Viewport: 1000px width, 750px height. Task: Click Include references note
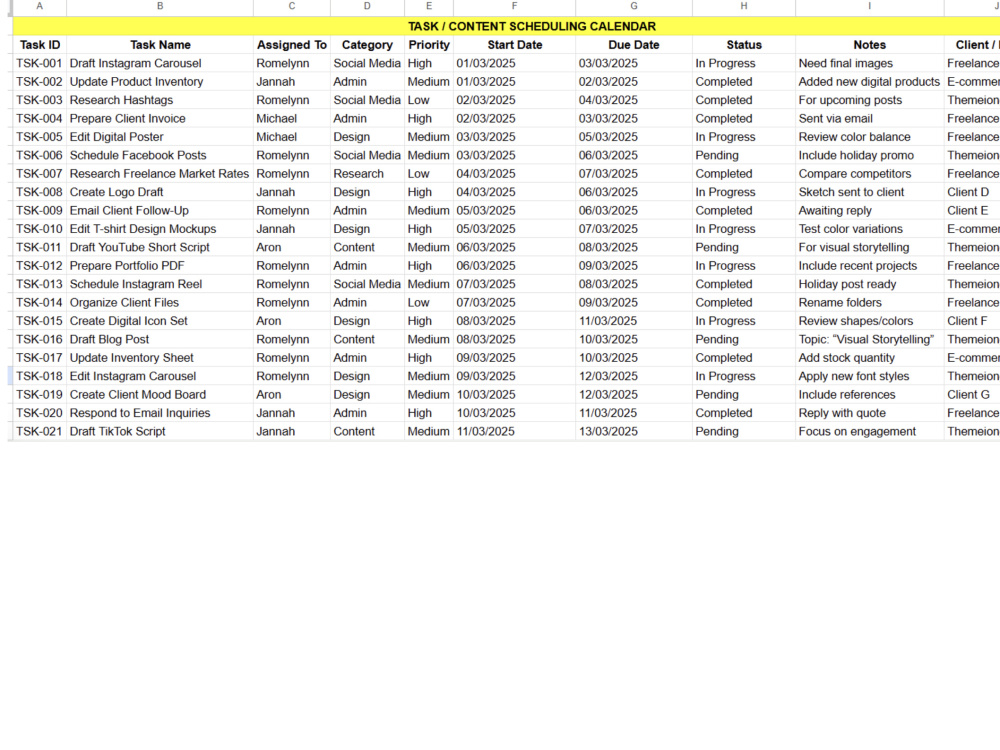pyautogui.click(x=869, y=394)
